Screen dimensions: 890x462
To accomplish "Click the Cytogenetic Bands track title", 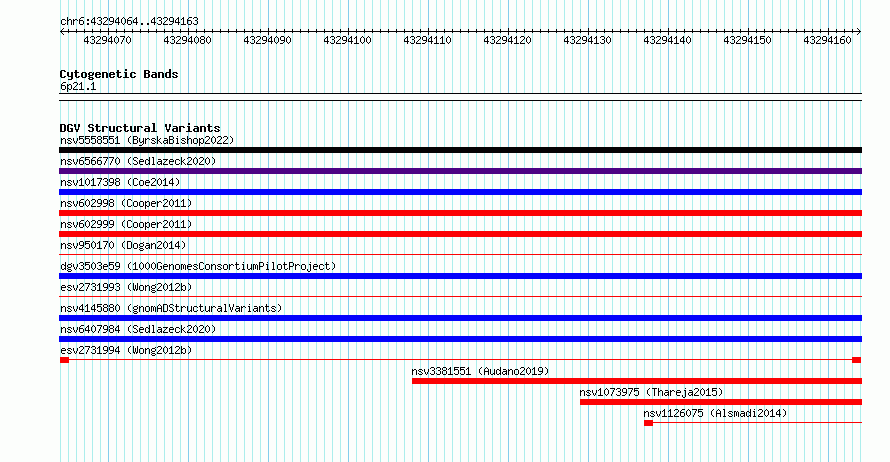I will 119,74.
